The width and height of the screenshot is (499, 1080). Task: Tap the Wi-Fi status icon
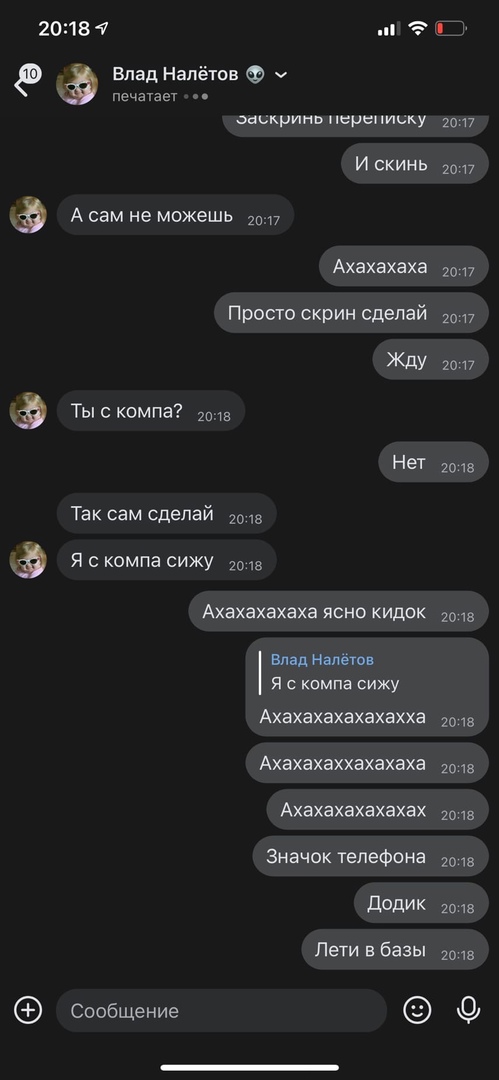coord(417,28)
